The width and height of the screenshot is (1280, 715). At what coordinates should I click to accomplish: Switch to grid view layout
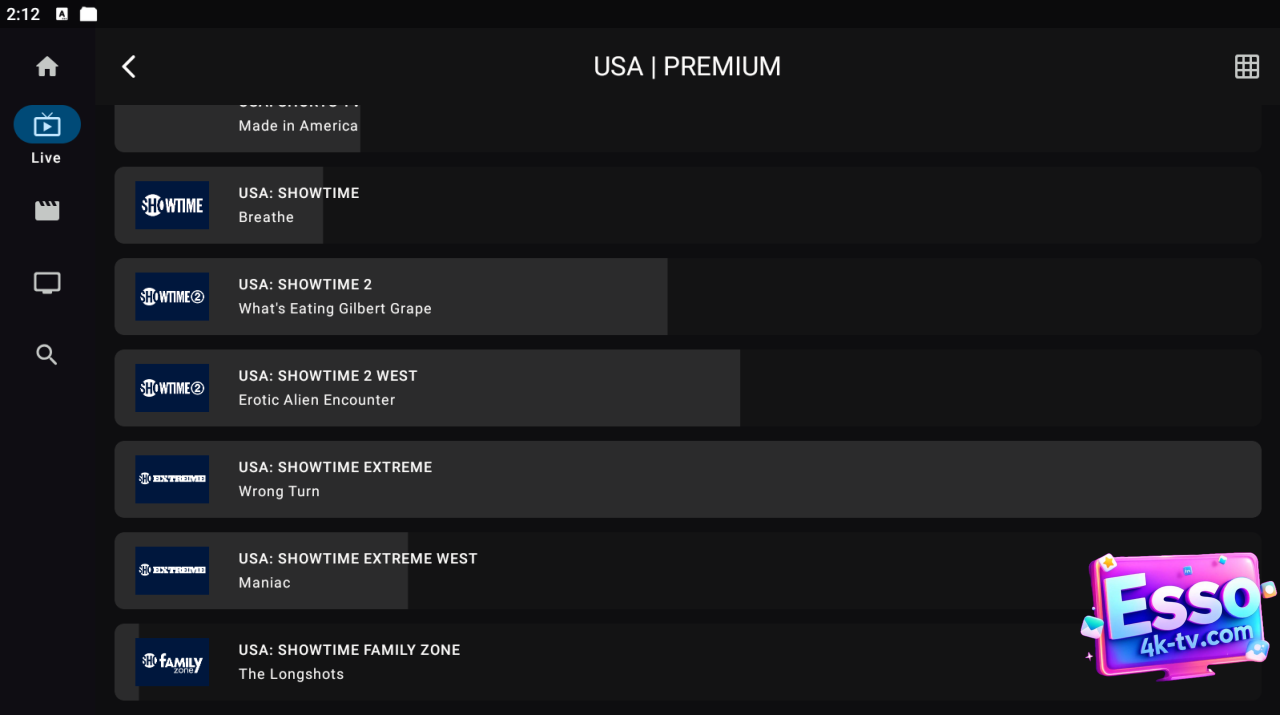coord(1246,67)
